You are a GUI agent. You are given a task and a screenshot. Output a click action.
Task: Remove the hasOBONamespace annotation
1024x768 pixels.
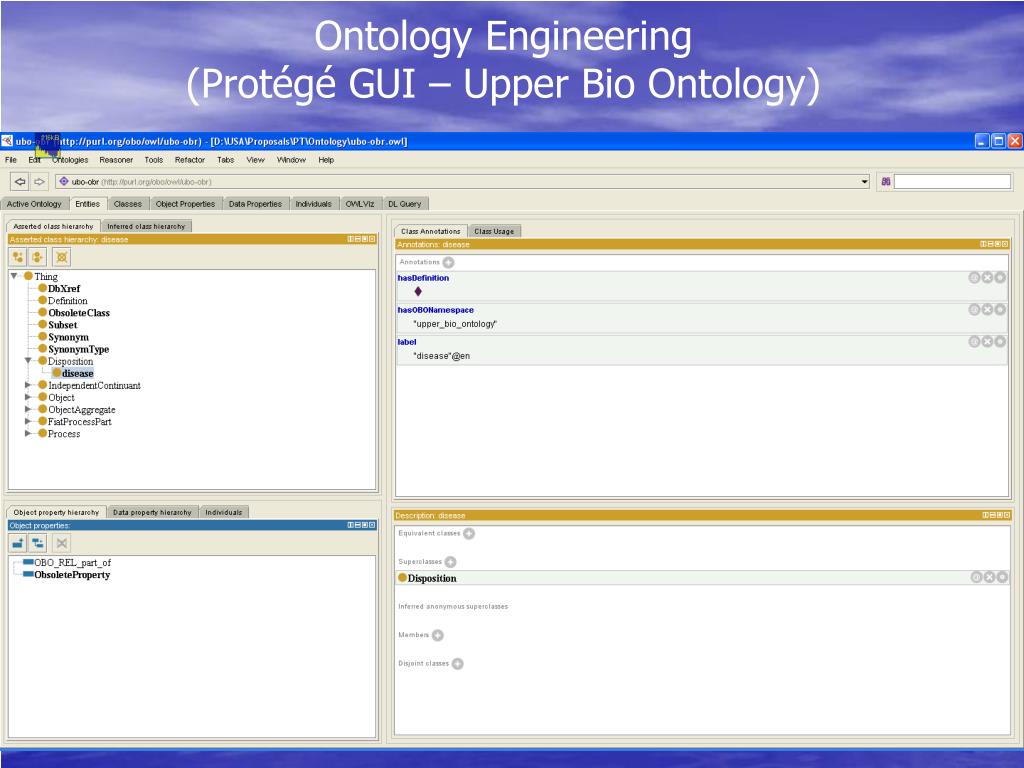click(987, 310)
